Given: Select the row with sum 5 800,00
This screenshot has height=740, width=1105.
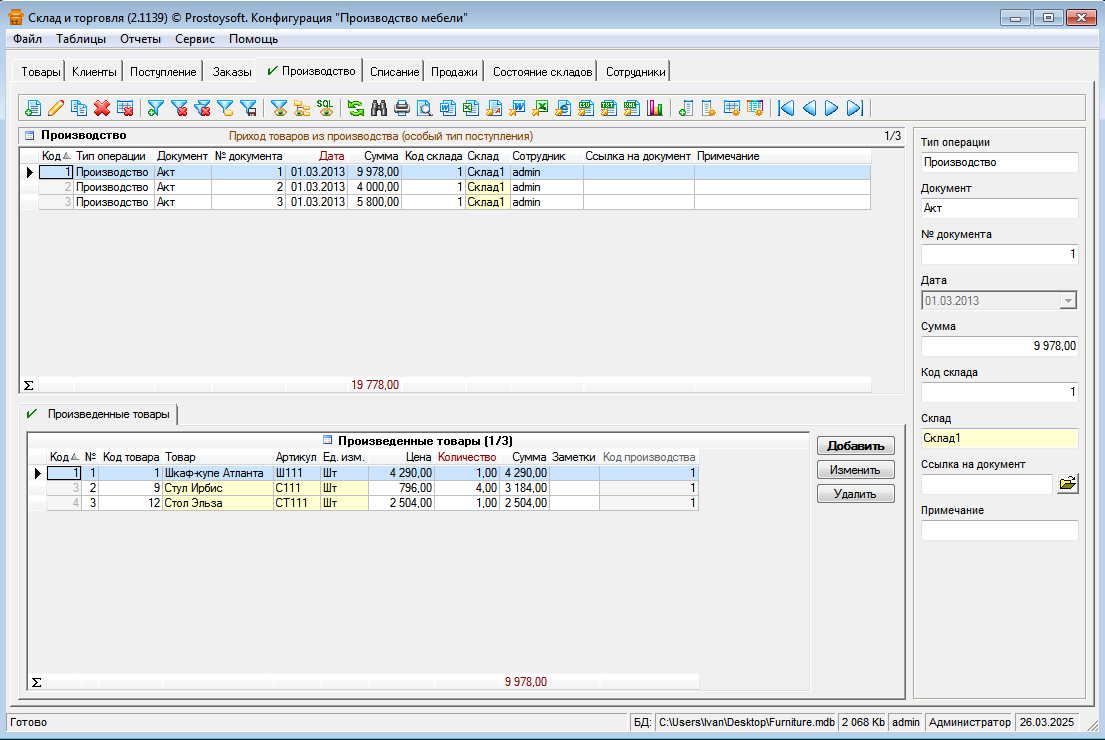Looking at the screenshot, I should tap(455, 202).
